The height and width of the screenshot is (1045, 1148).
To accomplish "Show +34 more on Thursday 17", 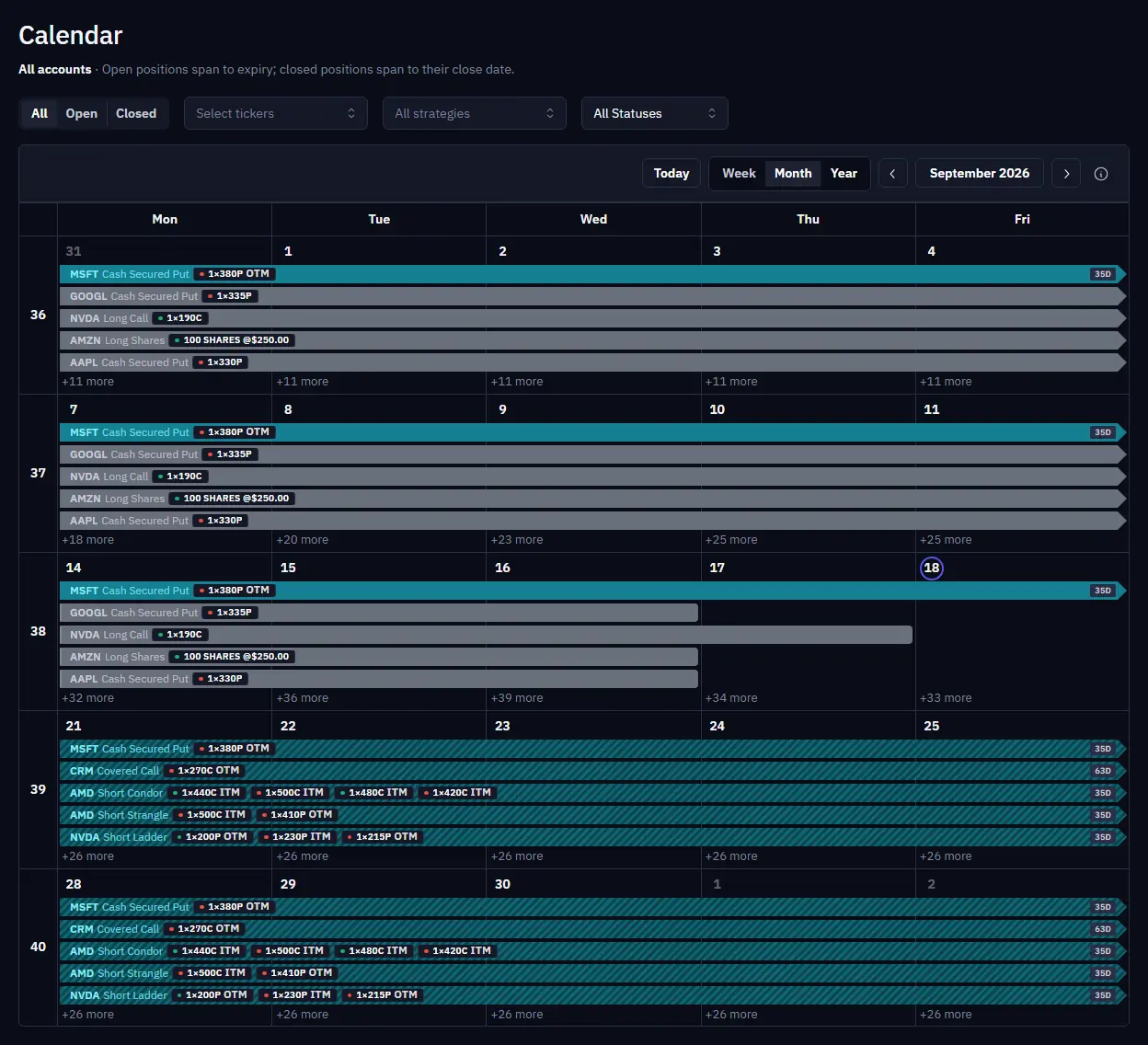I will (x=731, y=698).
